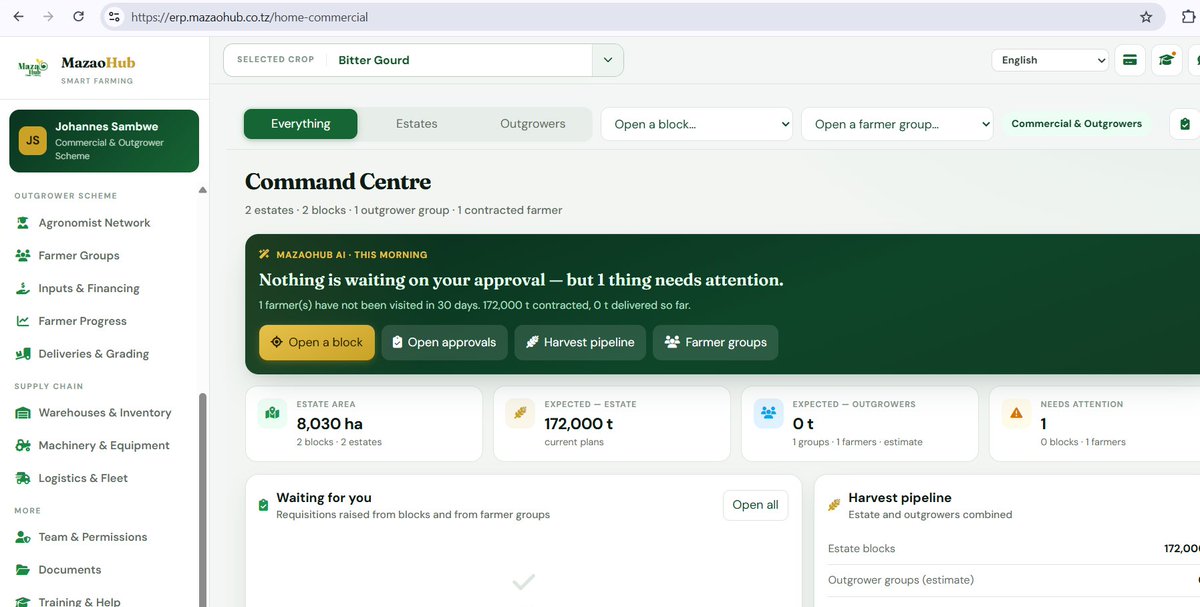This screenshot has width=1200, height=607.
Task: Expand the Selected Crop dropdown arrow
Action: [x=607, y=60]
